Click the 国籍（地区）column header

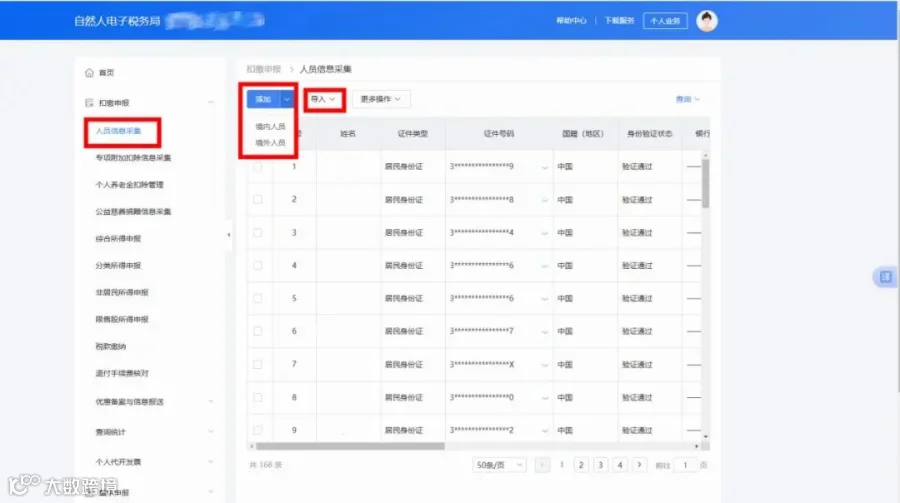click(x=583, y=134)
